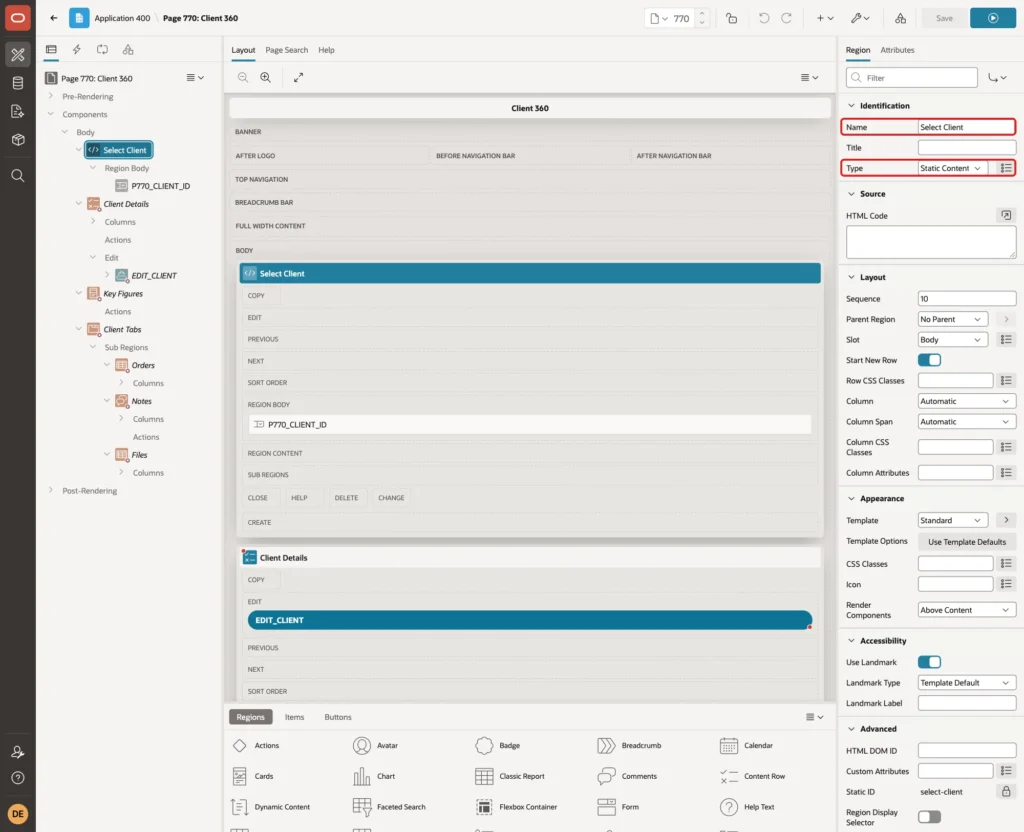Zoom in the layout view
This screenshot has height=832, width=1024.
pyautogui.click(x=266, y=78)
